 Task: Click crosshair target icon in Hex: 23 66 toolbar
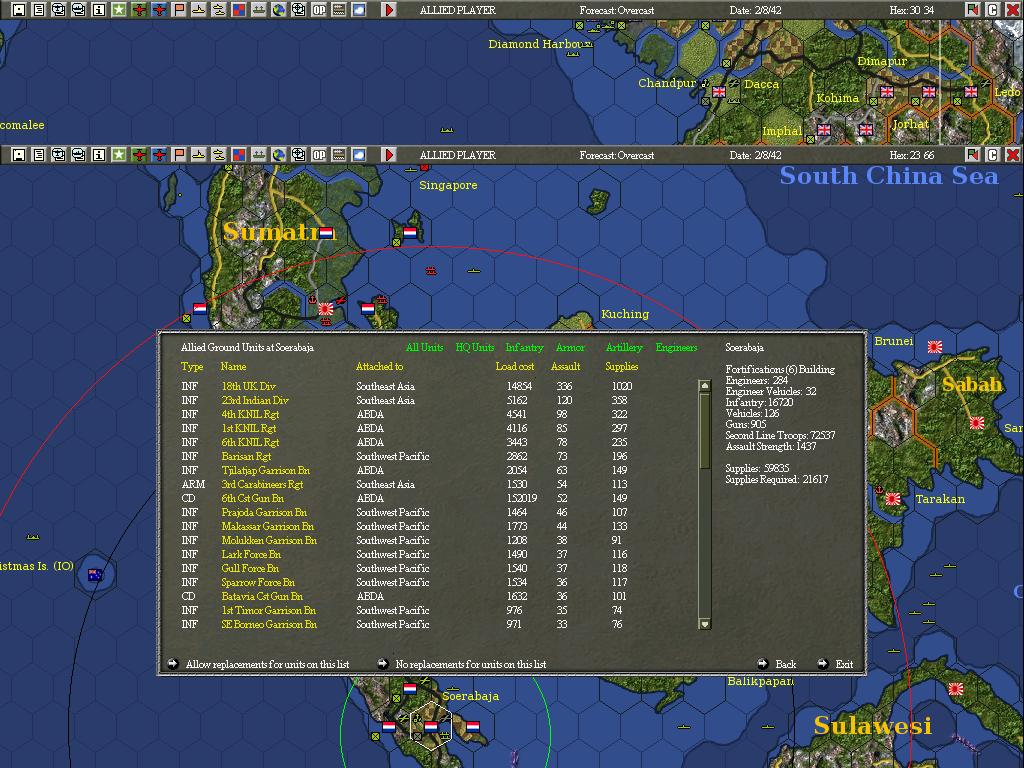298,155
